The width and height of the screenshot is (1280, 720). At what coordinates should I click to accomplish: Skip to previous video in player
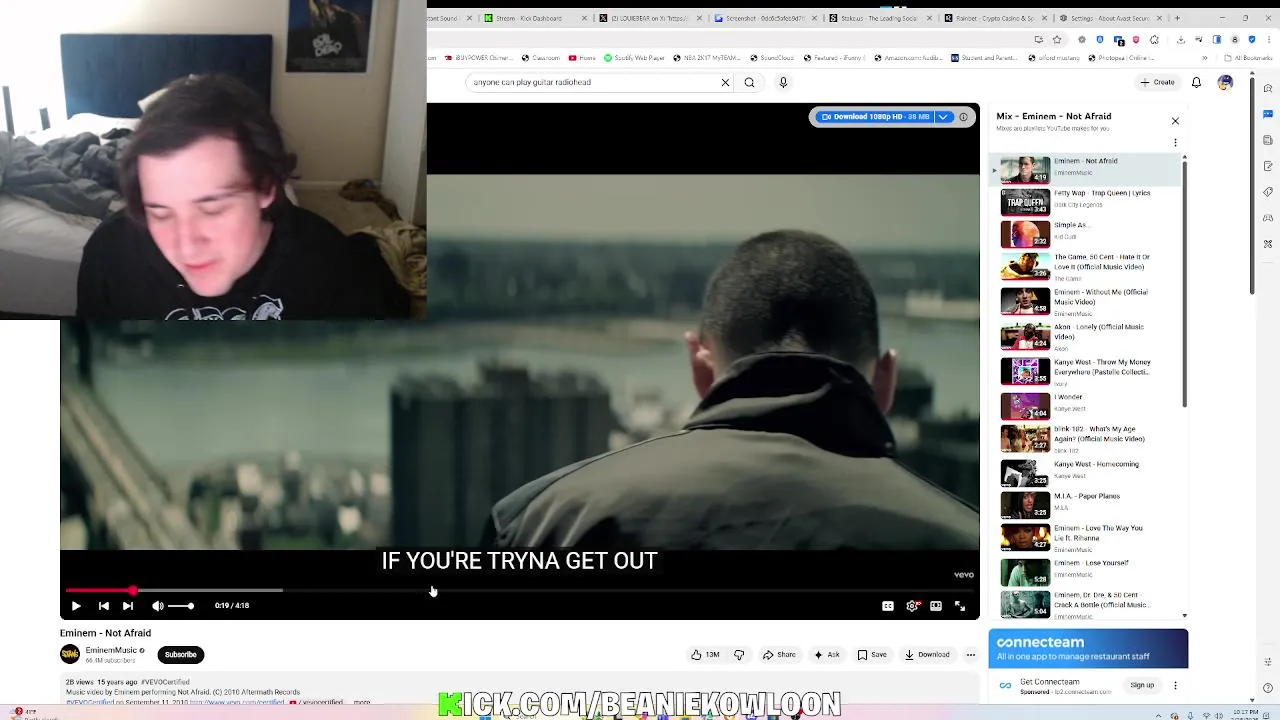(103, 605)
